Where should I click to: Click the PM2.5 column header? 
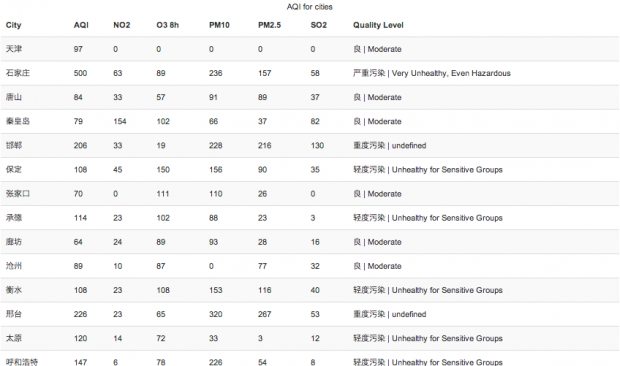pos(269,25)
